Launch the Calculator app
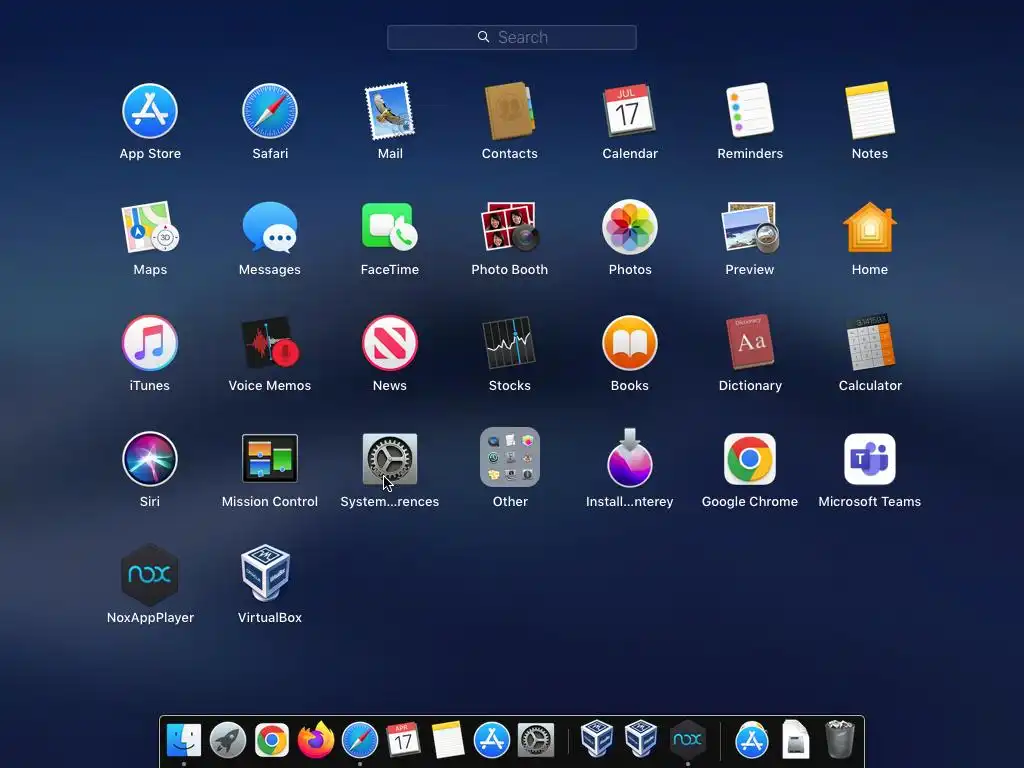 pyautogui.click(x=870, y=344)
